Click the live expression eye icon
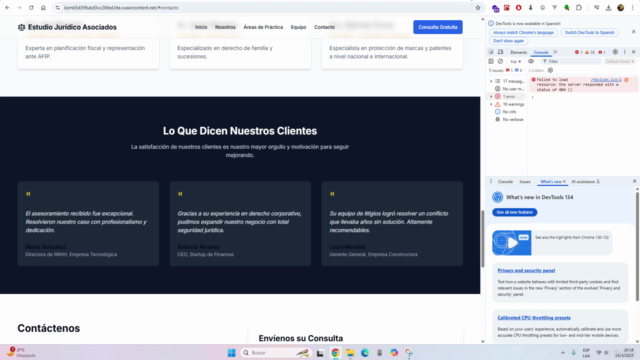This screenshot has width=640, height=360. (x=531, y=61)
